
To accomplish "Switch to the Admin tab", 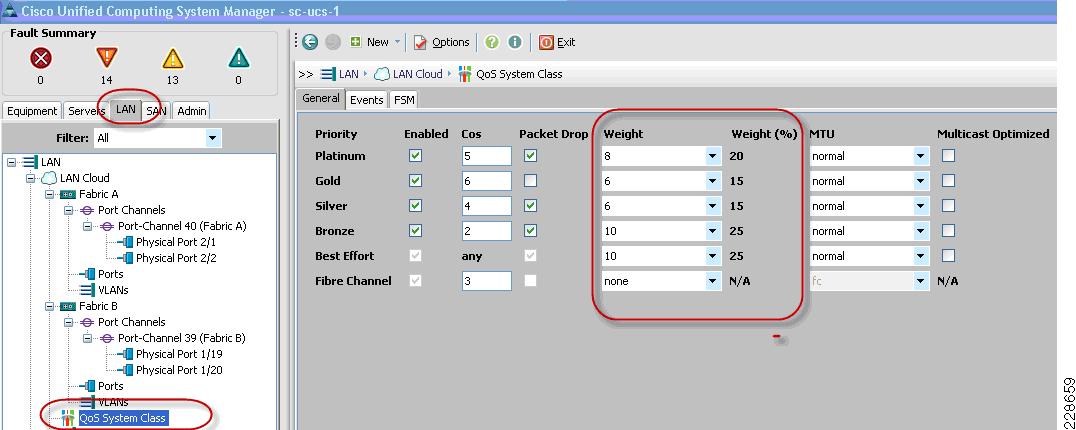I will pos(191,110).
